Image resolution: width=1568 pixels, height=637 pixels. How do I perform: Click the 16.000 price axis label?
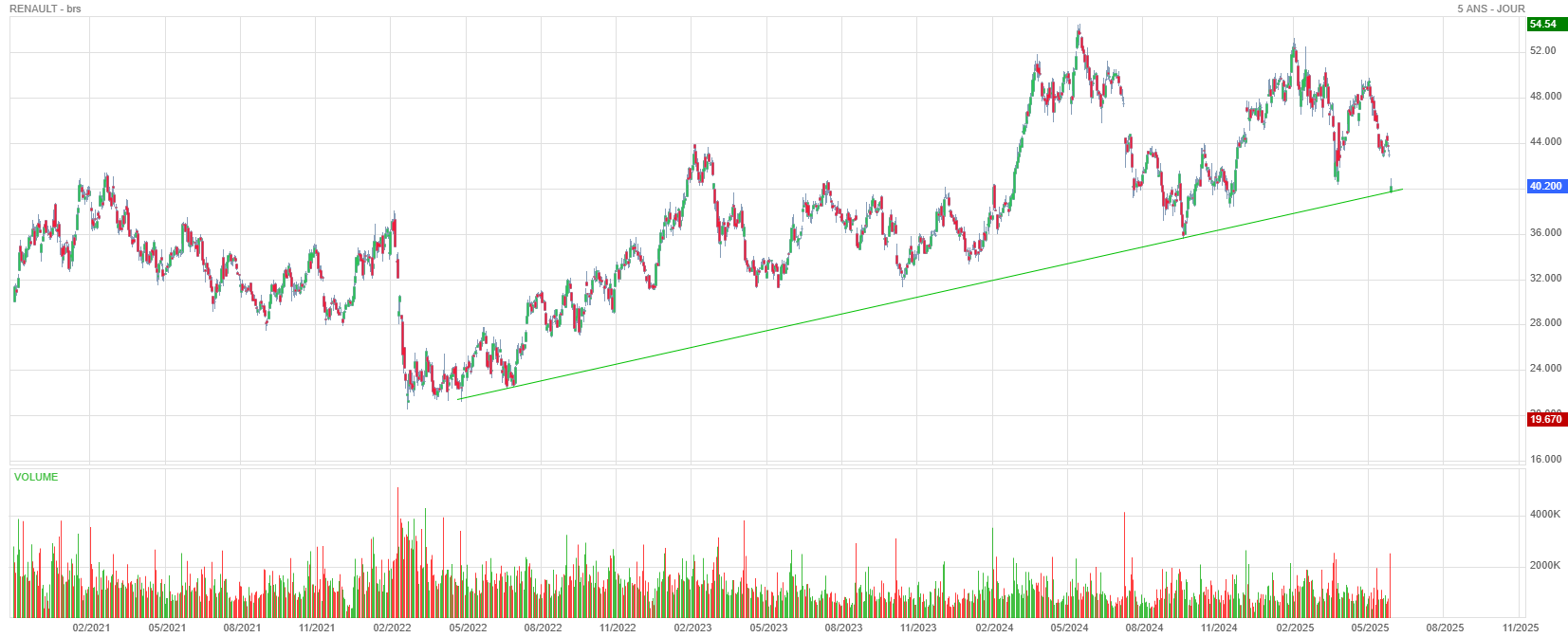coord(1546,460)
